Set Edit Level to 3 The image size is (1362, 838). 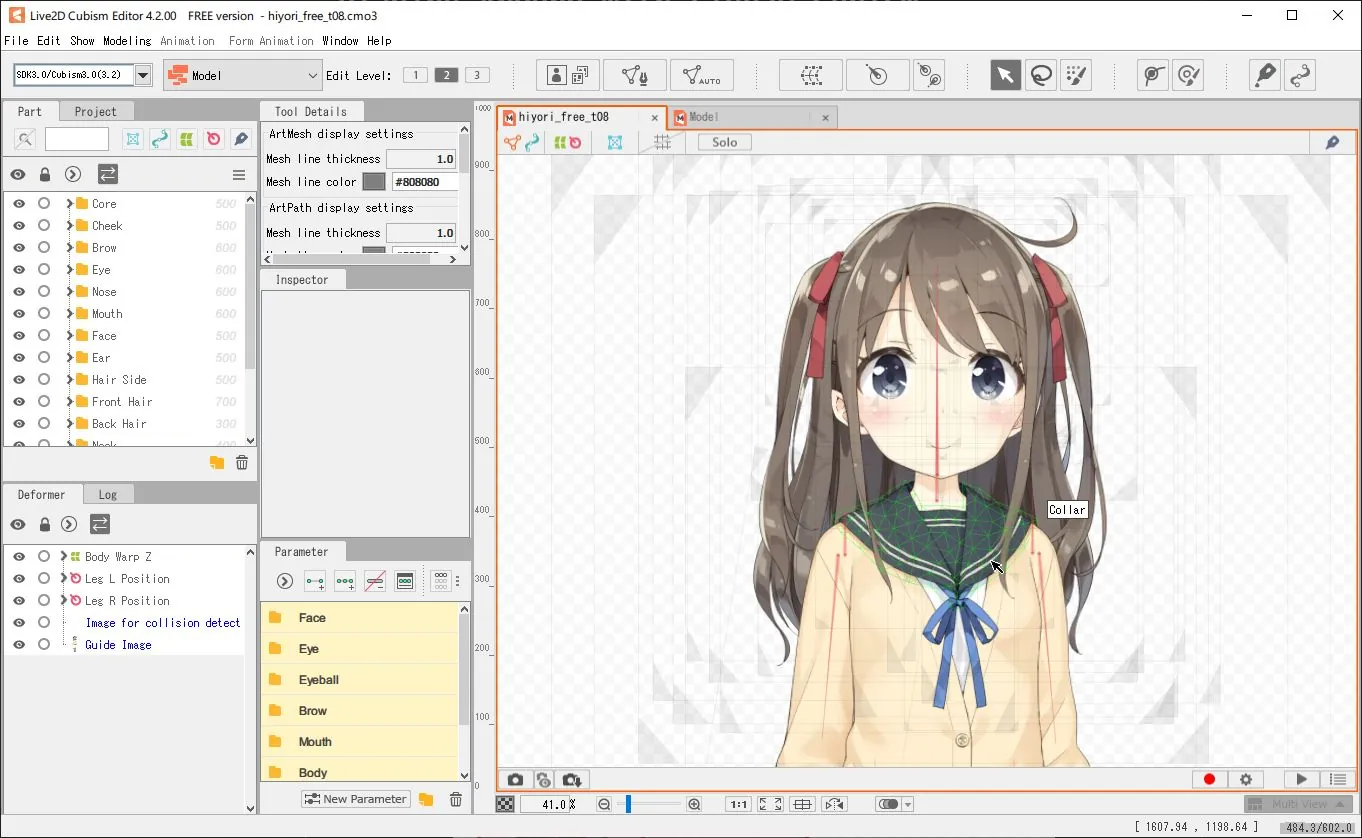tap(478, 75)
